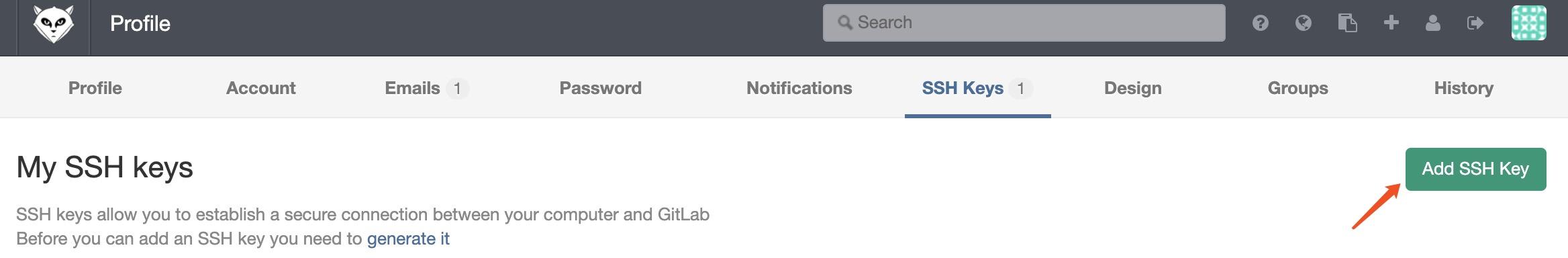
Task: Follow the 'generate it' link
Action: (x=408, y=239)
